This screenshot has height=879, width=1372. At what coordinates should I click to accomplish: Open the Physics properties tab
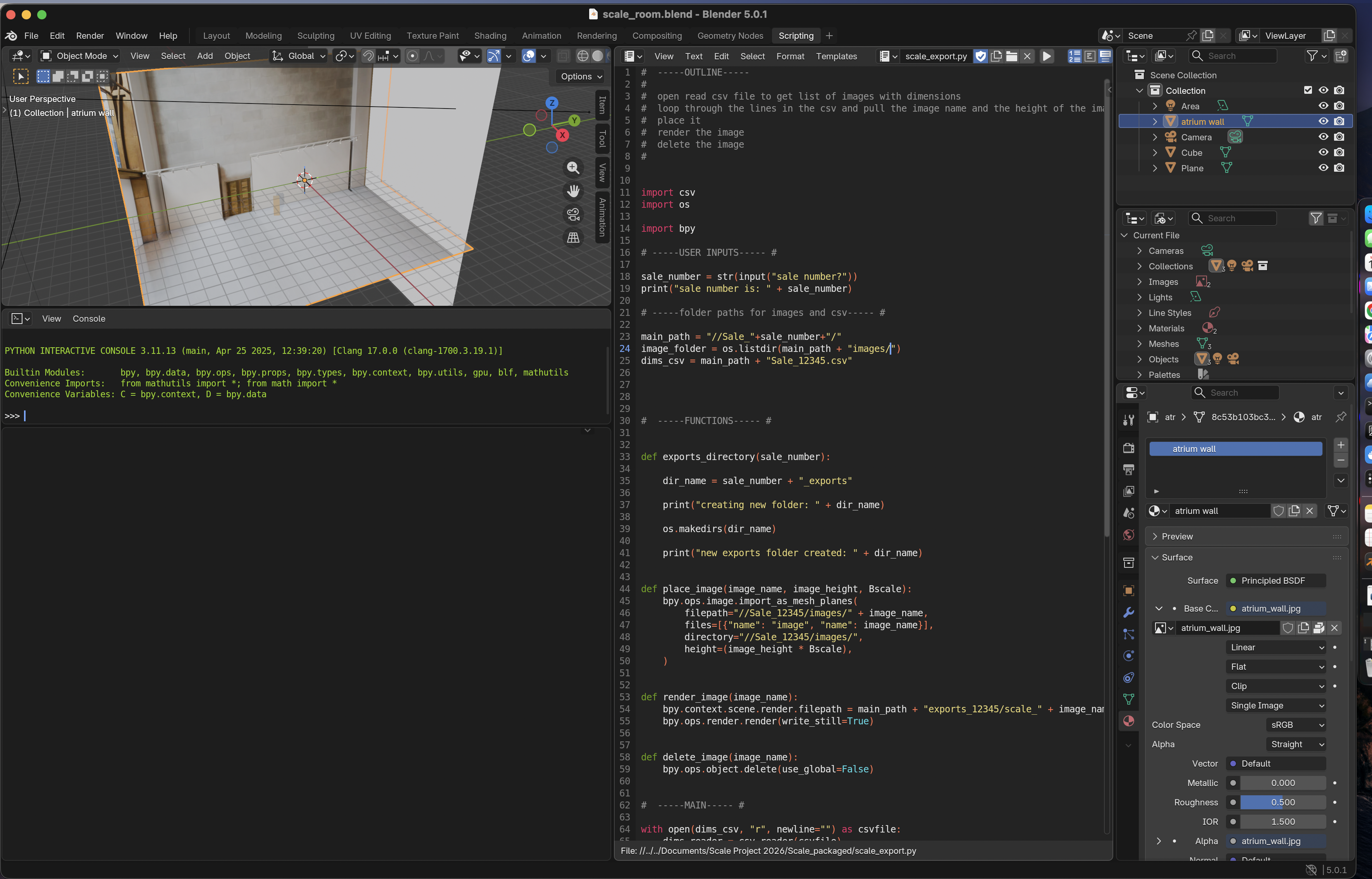point(1128,656)
